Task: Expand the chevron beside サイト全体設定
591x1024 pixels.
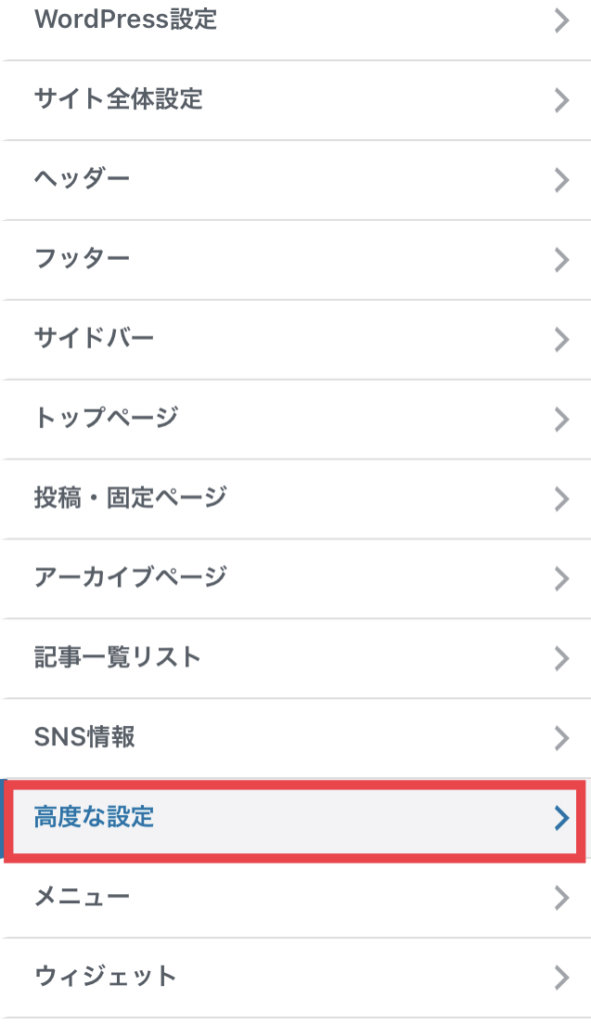Action: pyautogui.click(x=562, y=101)
